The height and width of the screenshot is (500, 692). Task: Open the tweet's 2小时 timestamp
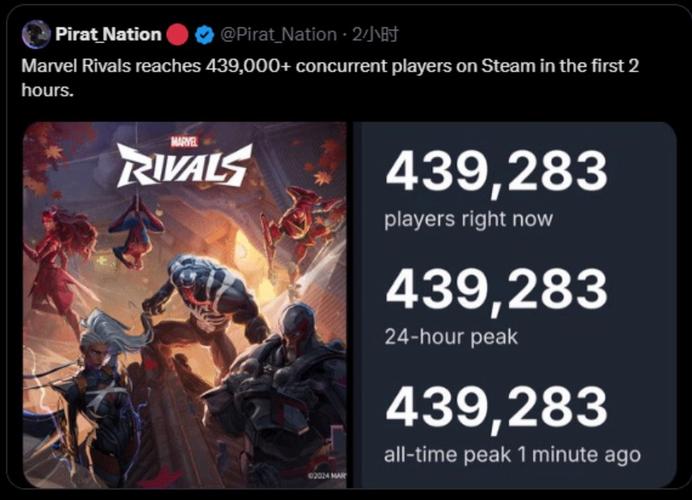point(374,35)
